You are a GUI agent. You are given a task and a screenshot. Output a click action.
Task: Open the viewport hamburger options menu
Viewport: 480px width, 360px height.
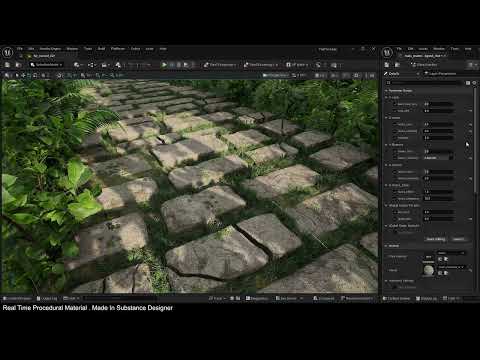coord(7,76)
